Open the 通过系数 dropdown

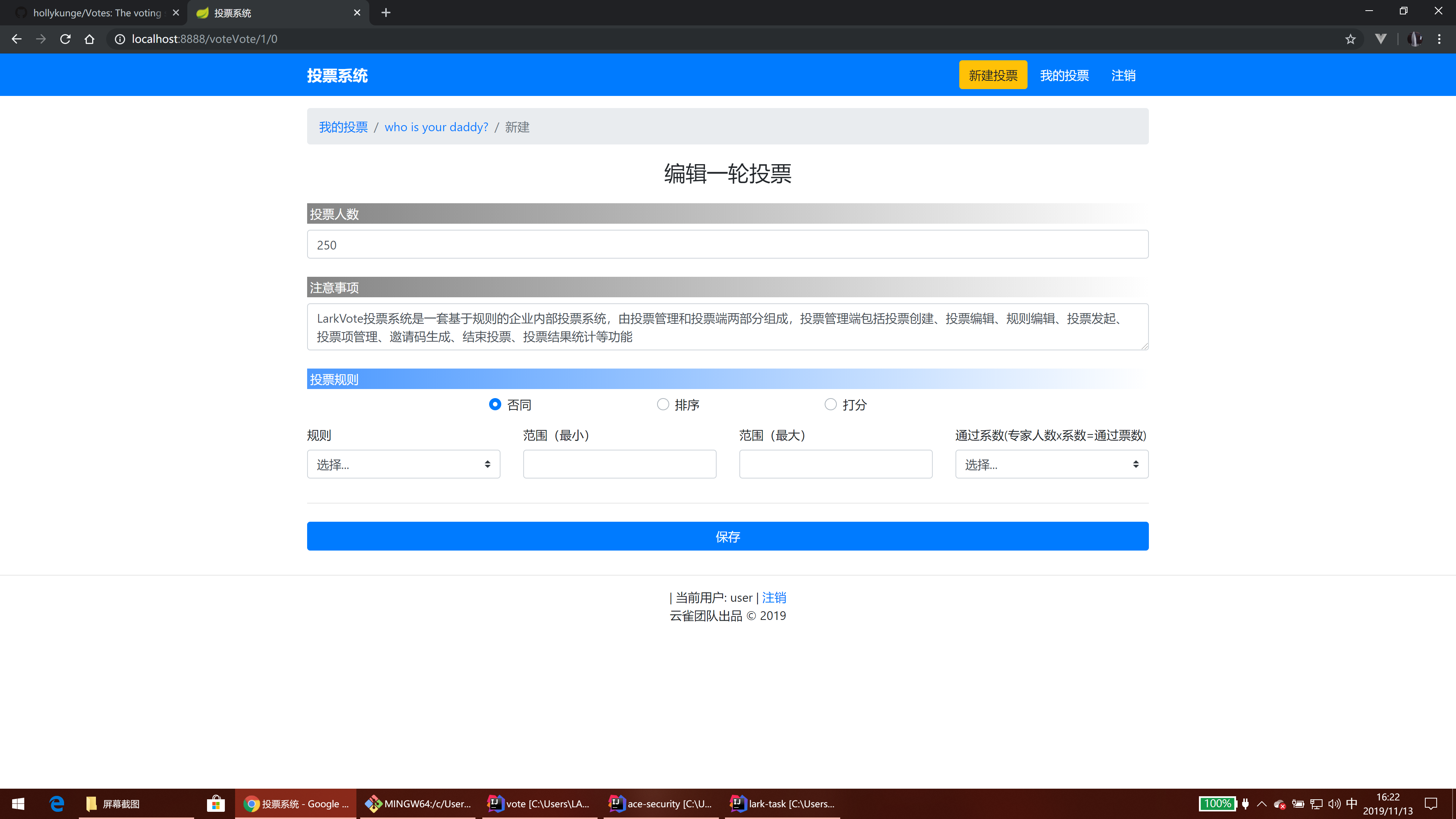point(1052,464)
